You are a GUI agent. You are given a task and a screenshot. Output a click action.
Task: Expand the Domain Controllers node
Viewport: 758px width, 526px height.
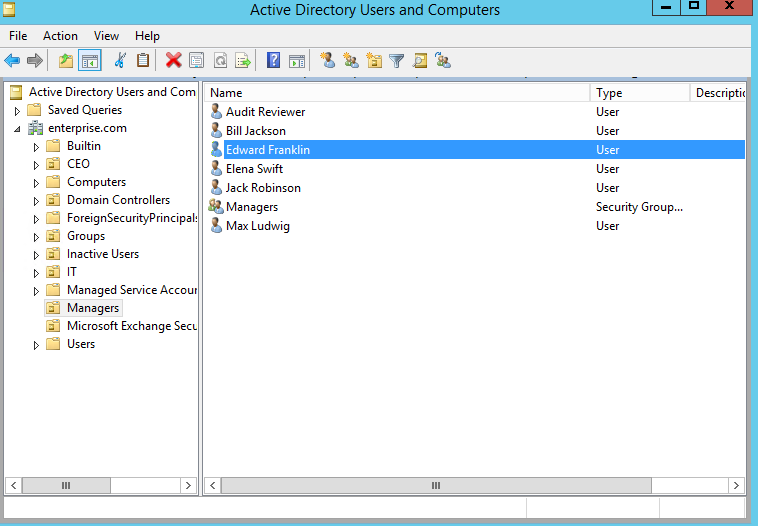pyautogui.click(x=36, y=202)
